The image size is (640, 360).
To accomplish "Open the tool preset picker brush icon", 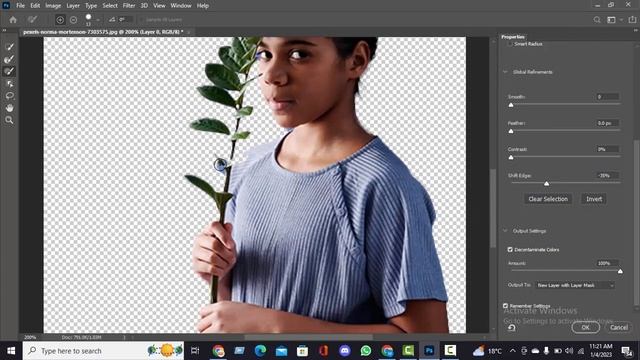I will coord(32,20).
